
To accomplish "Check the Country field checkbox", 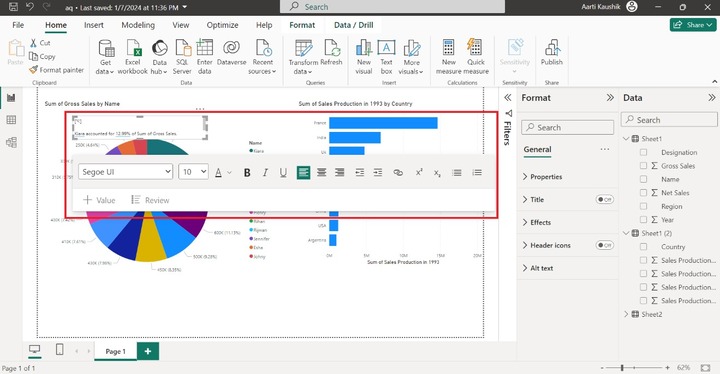I will coord(643,247).
